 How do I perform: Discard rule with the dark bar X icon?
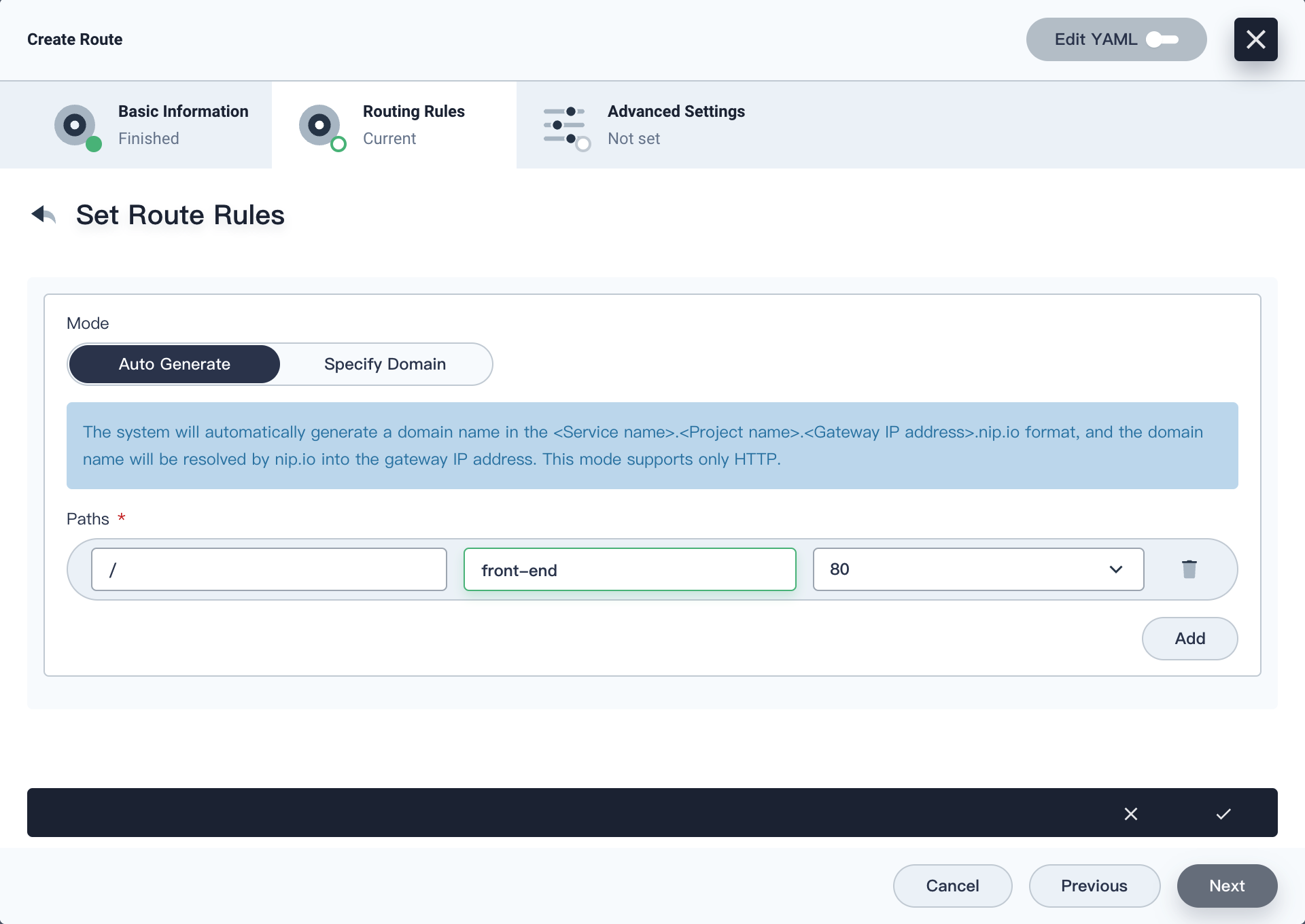[x=1131, y=813]
